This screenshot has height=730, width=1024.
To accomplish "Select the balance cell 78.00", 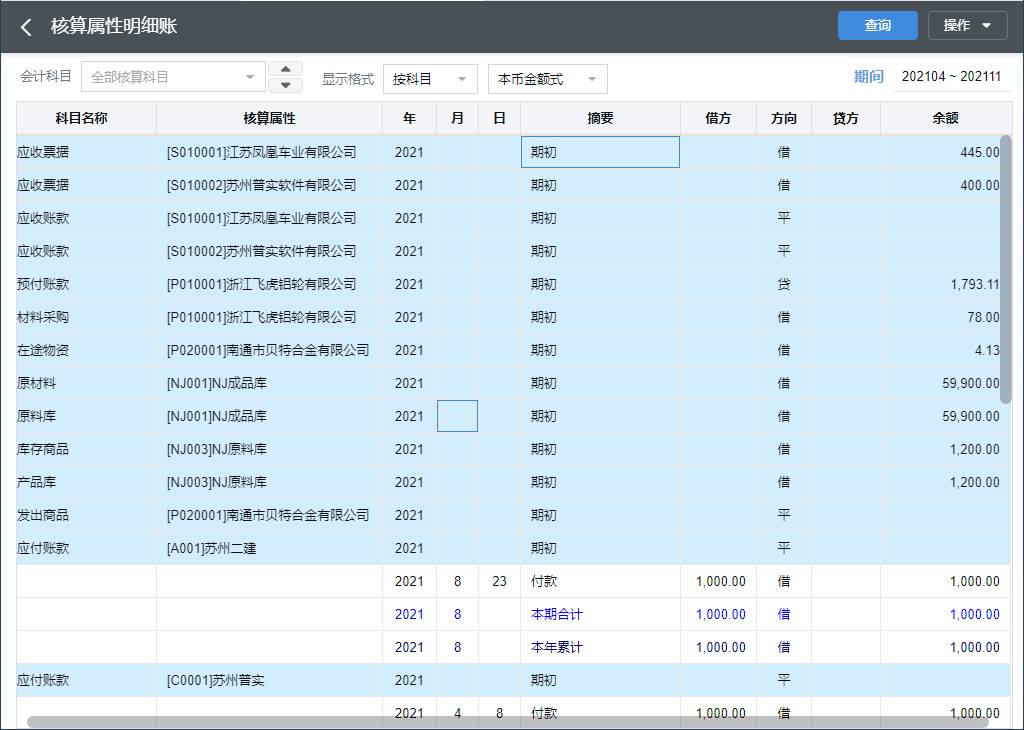I will (x=945, y=317).
